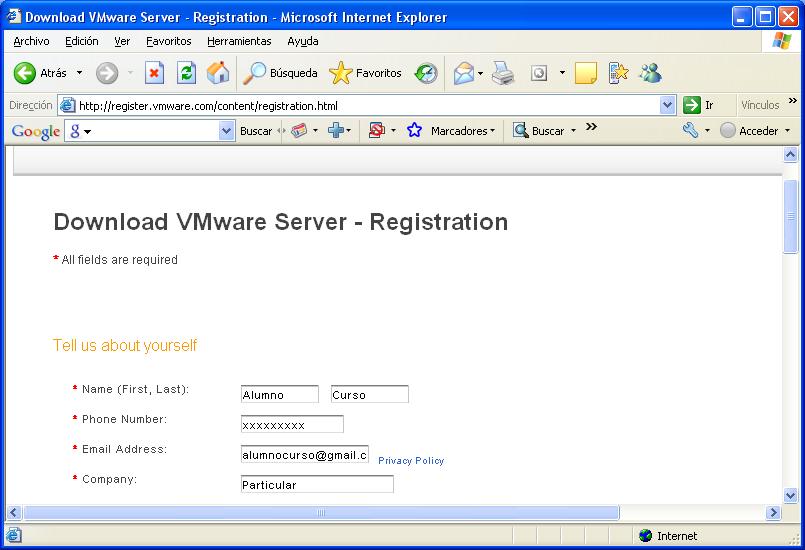Open Google toolbar wrench settings
Screen dimensions: 805x550
(691, 131)
